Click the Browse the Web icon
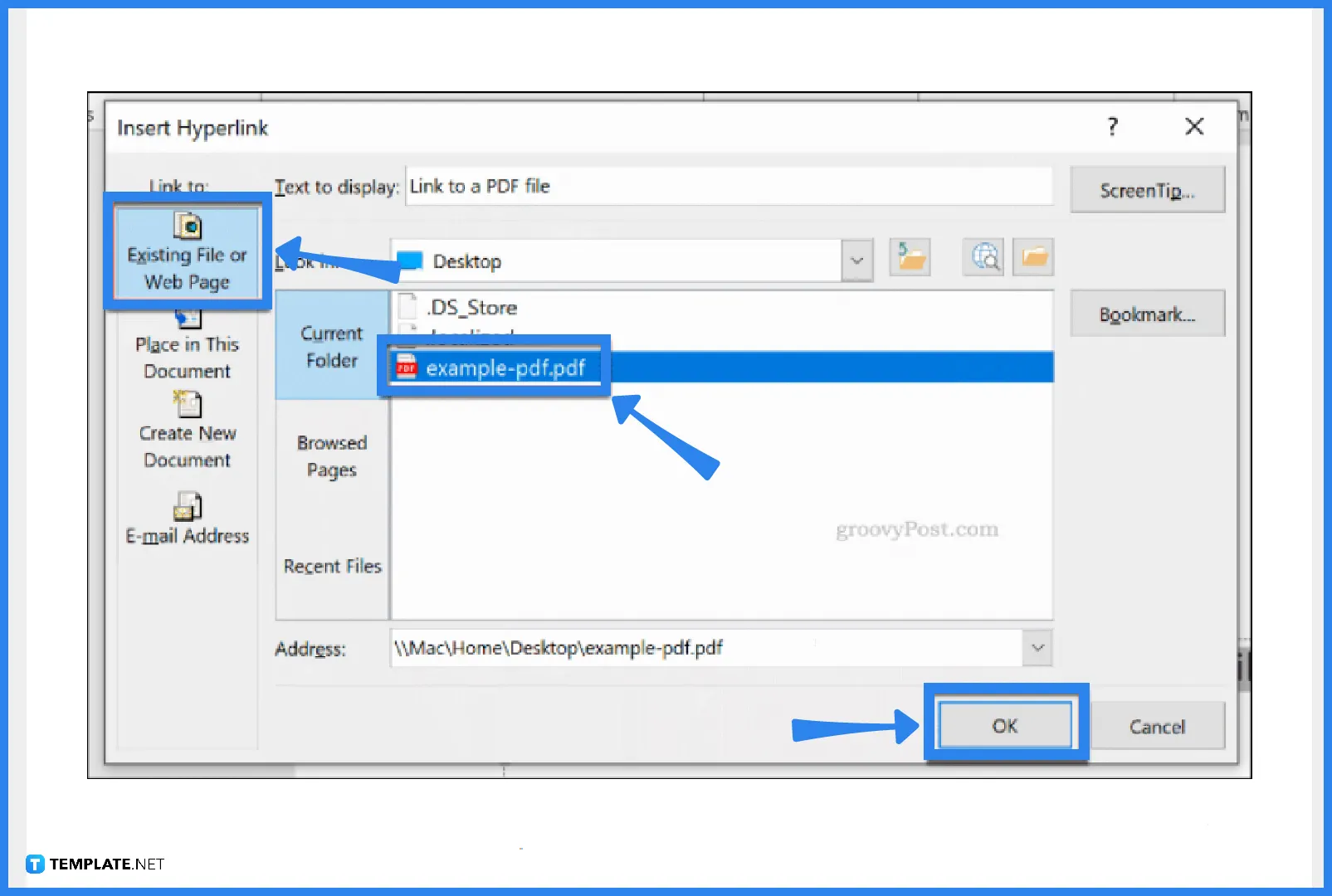This screenshot has width=1332, height=896. tap(983, 258)
